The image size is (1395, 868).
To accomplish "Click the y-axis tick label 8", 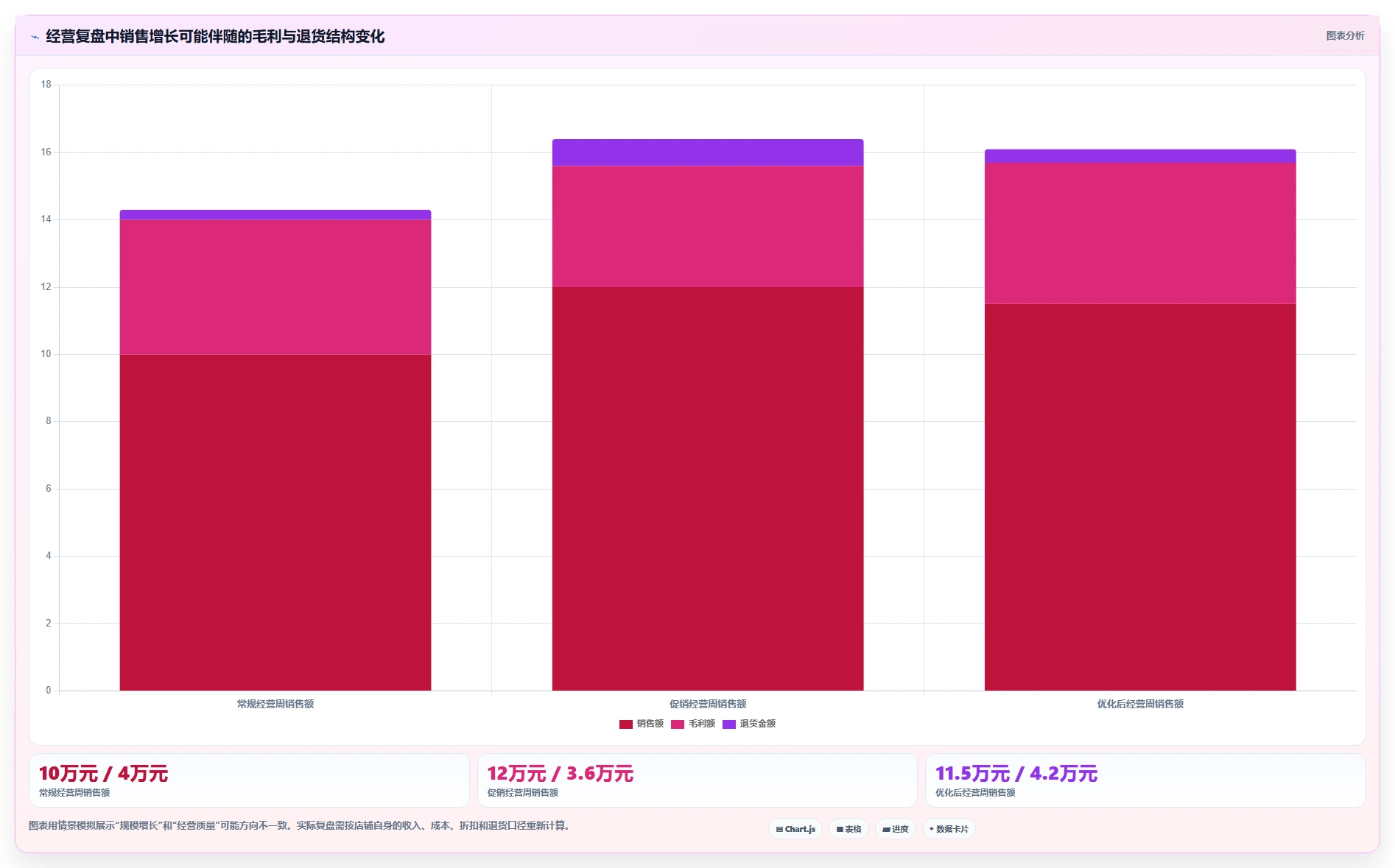I will pos(49,421).
